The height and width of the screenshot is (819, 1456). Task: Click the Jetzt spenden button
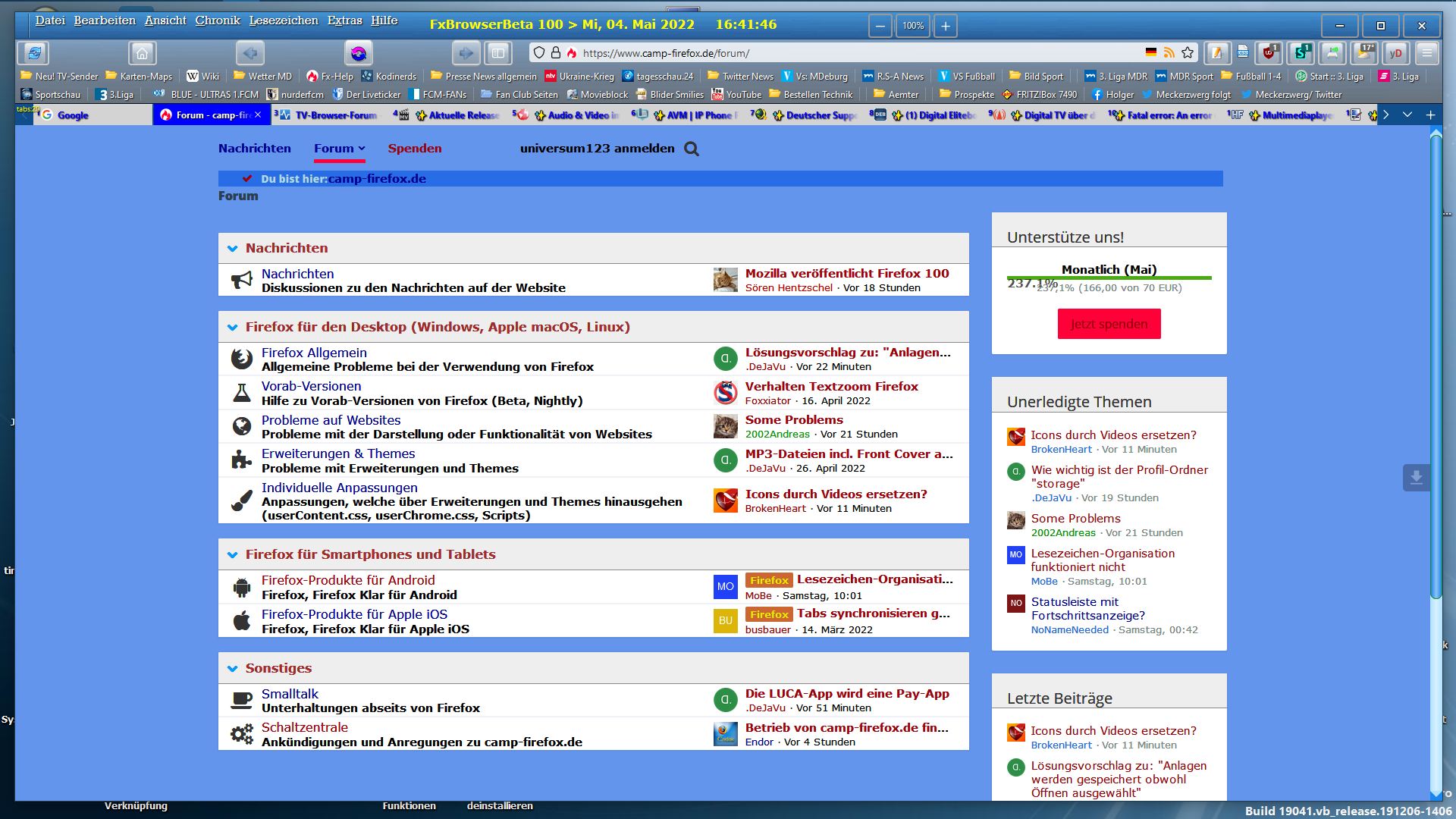(1109, 324)
